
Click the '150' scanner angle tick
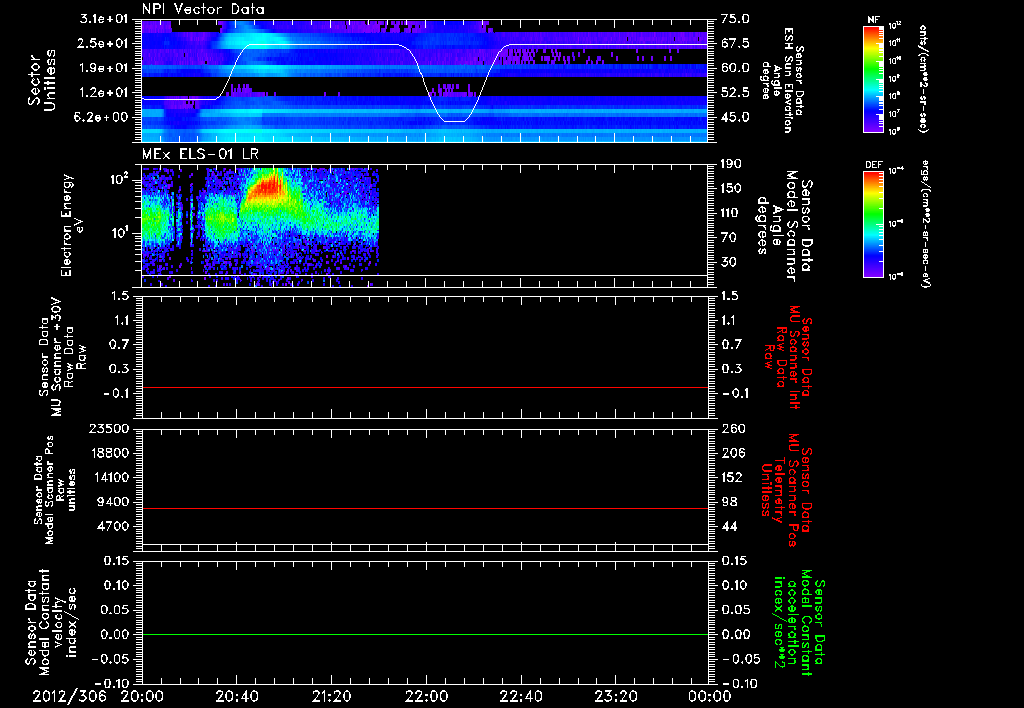(731, 188)
